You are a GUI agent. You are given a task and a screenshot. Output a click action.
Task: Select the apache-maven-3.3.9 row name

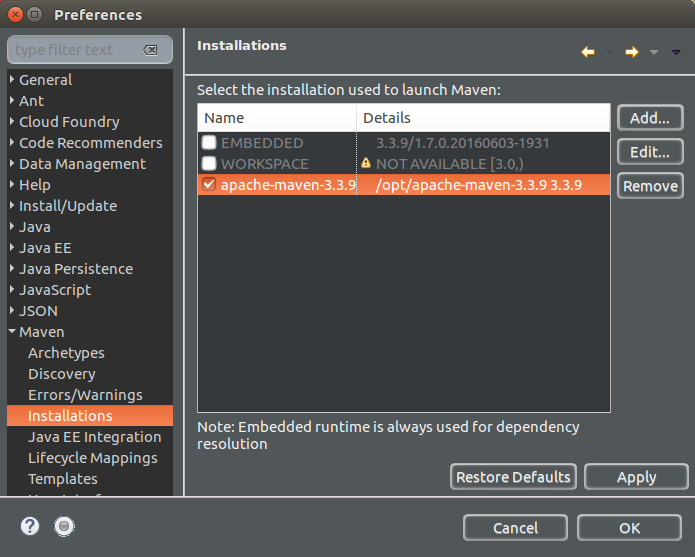click(288, 184)
